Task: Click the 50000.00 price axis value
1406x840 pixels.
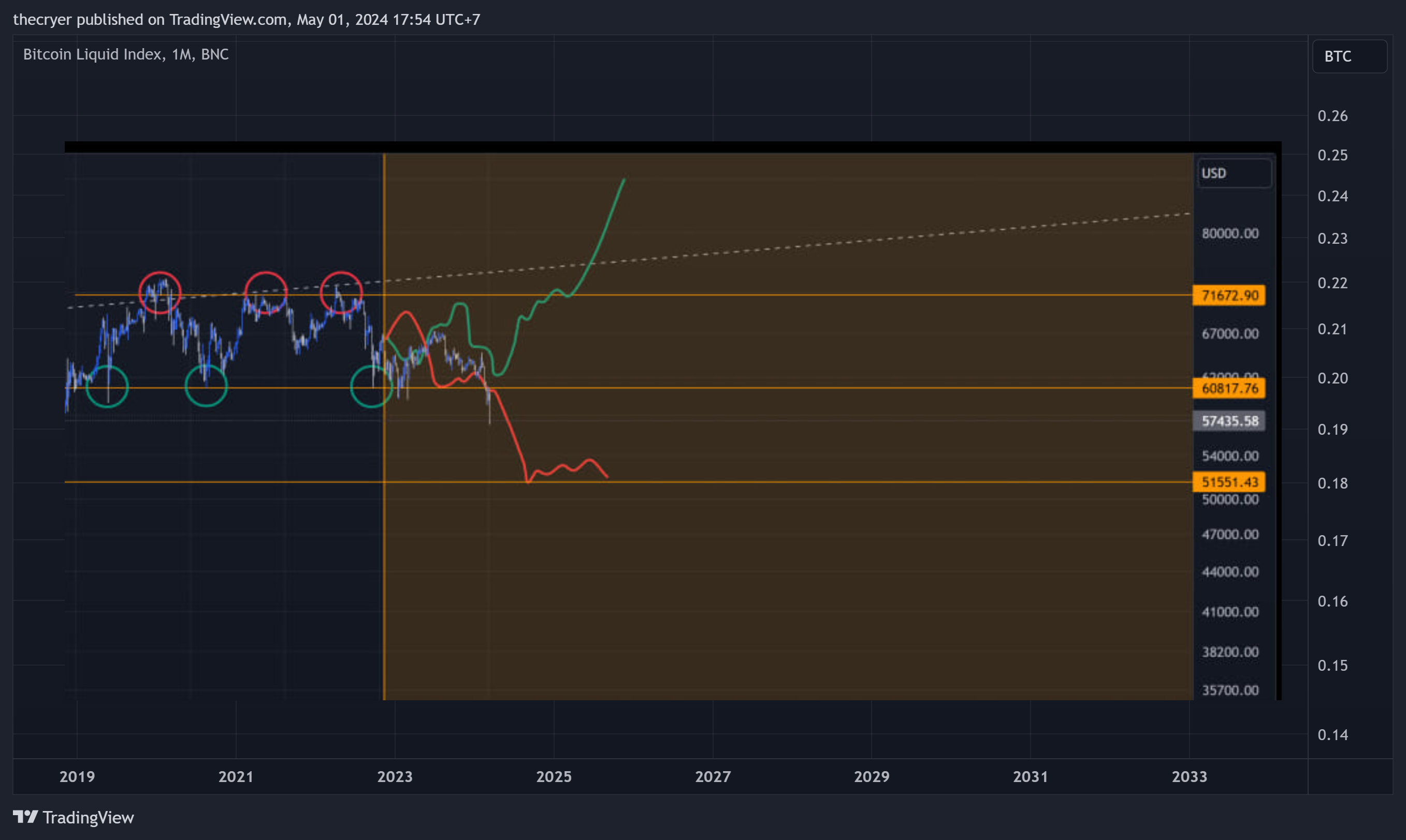Action: point(1230,500)
